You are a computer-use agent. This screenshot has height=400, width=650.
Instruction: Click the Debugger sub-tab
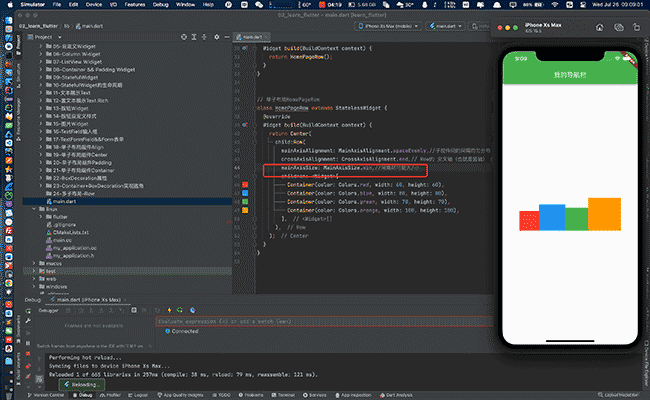(x=49, y=310)
